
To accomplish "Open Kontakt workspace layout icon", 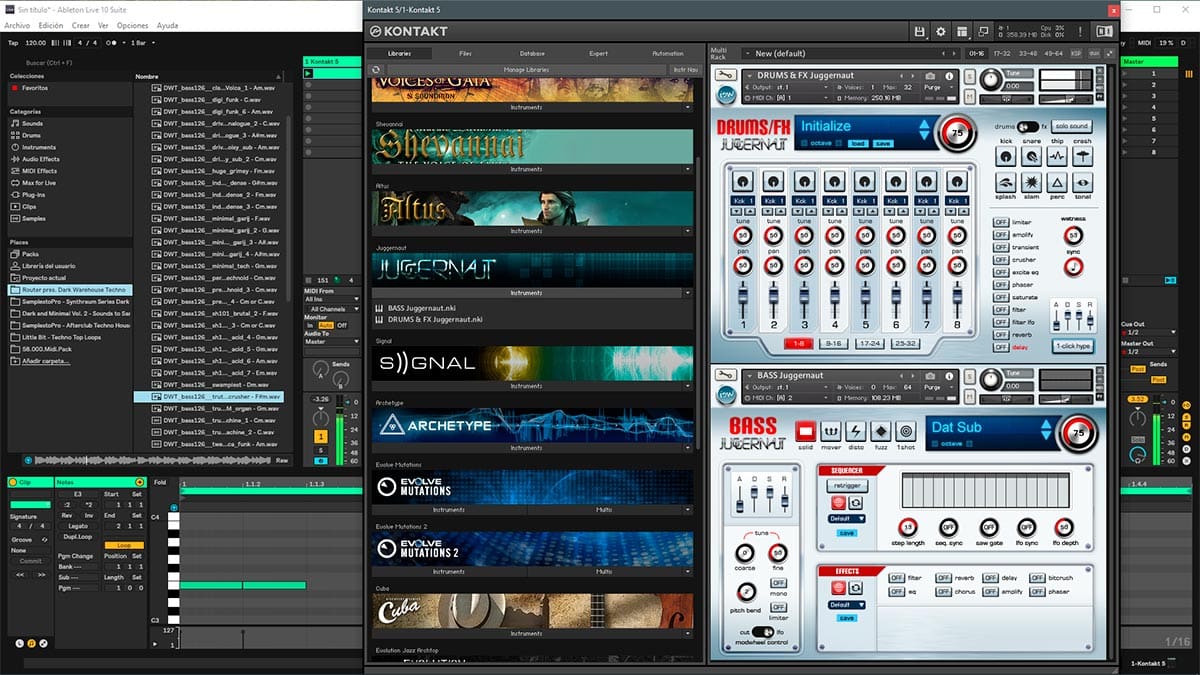I will click(x=961, y=32).
